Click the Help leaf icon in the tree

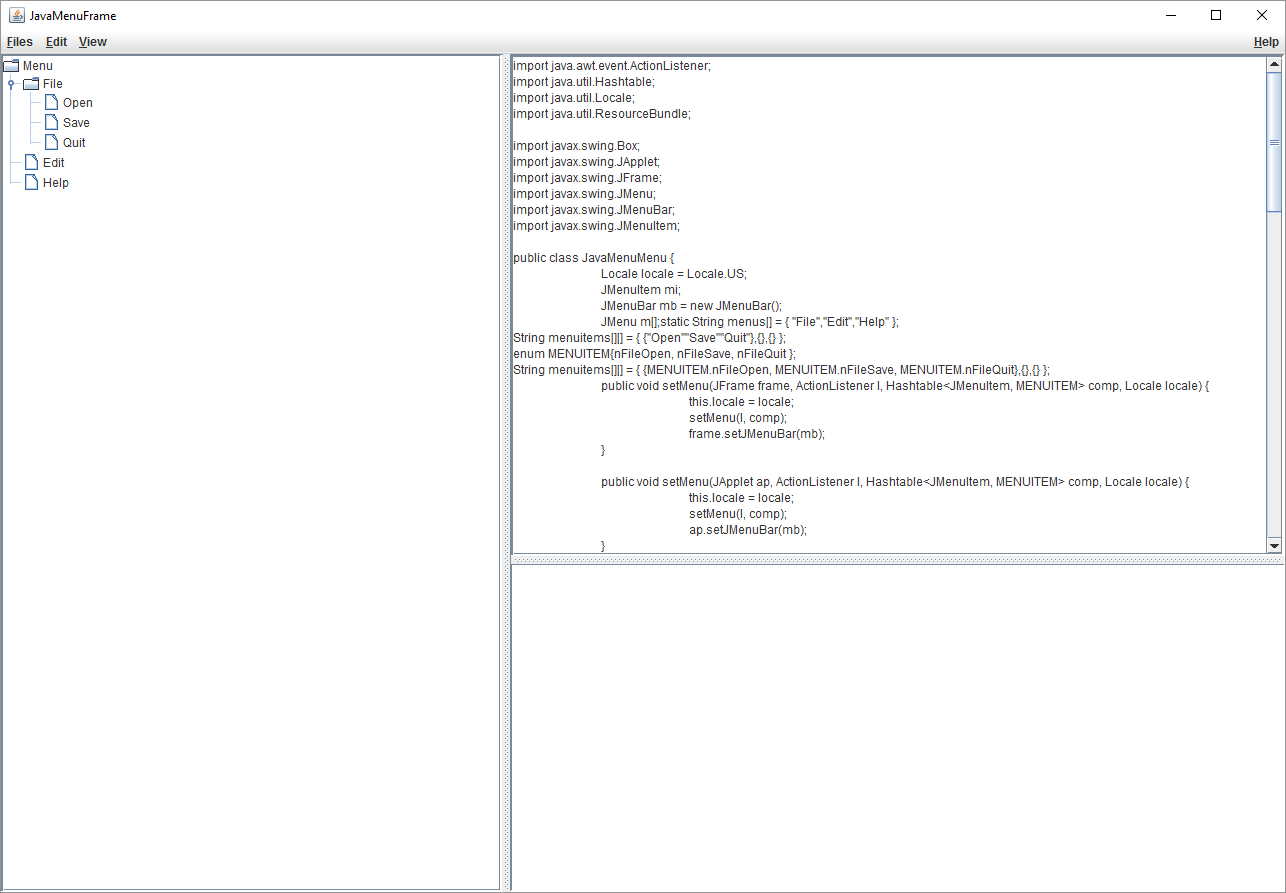click(x=30, y=182)
